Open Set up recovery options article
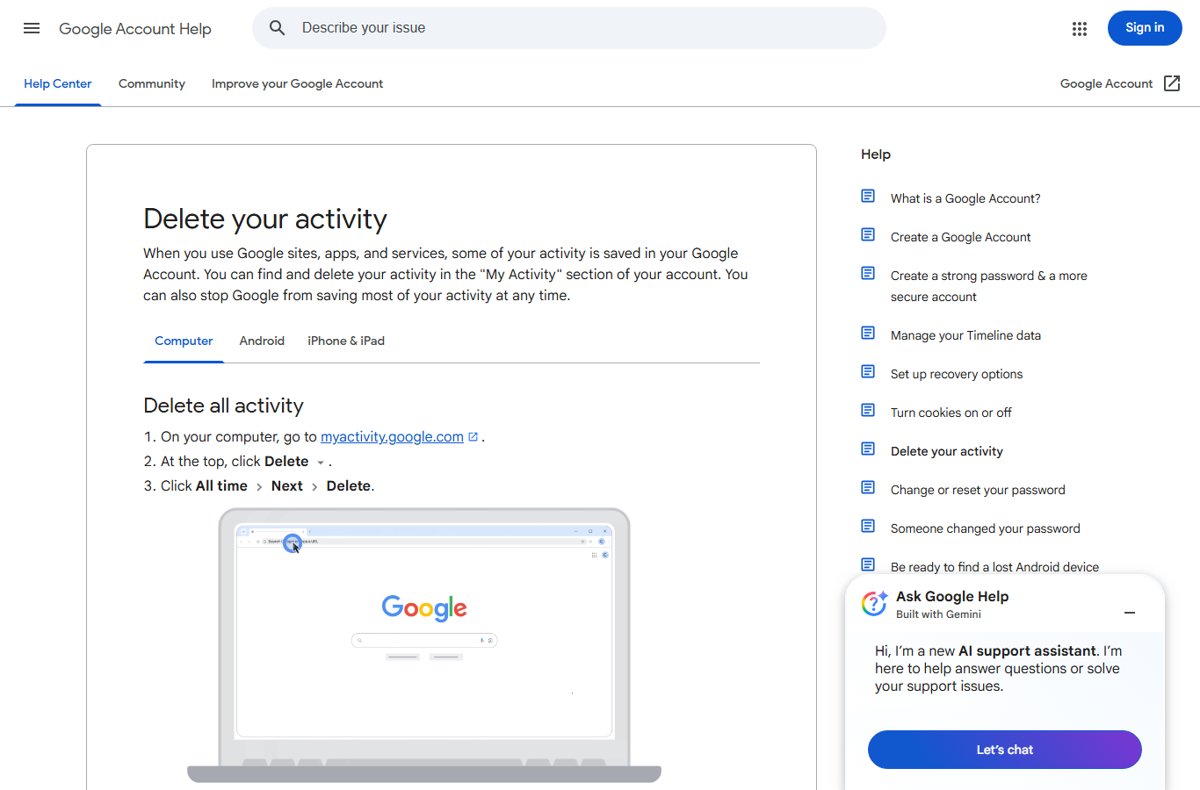 (957, 374)
